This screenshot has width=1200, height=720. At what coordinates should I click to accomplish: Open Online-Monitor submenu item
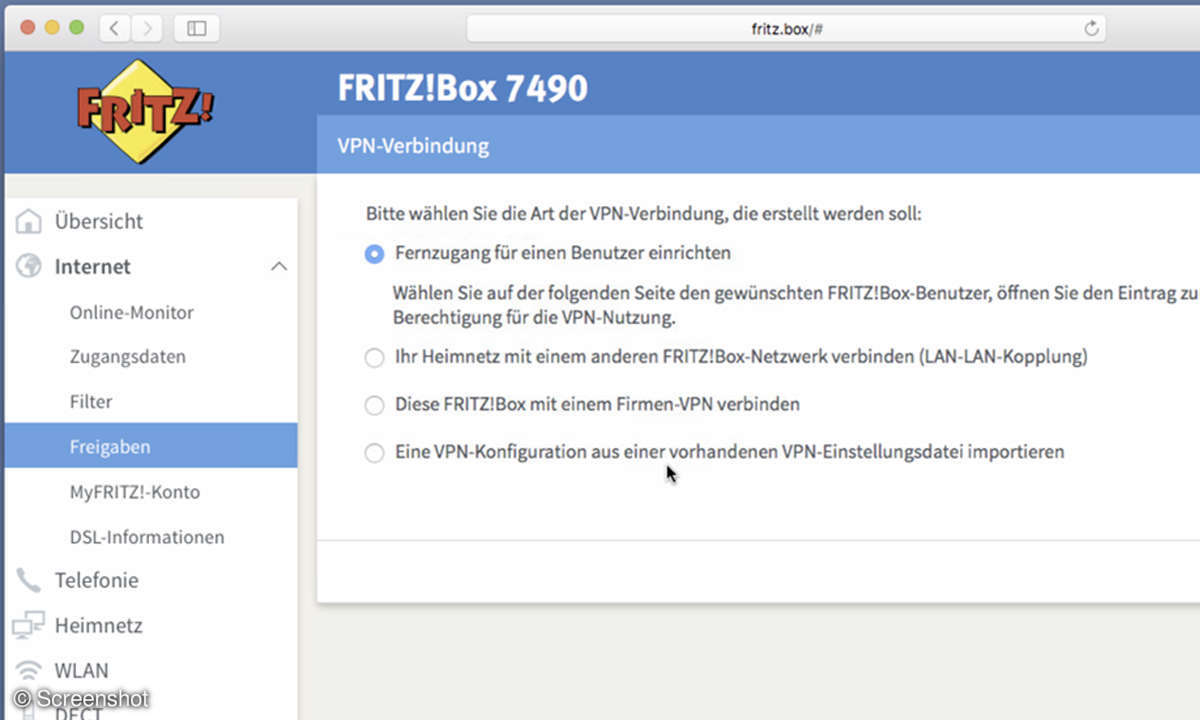click(132, 313)
